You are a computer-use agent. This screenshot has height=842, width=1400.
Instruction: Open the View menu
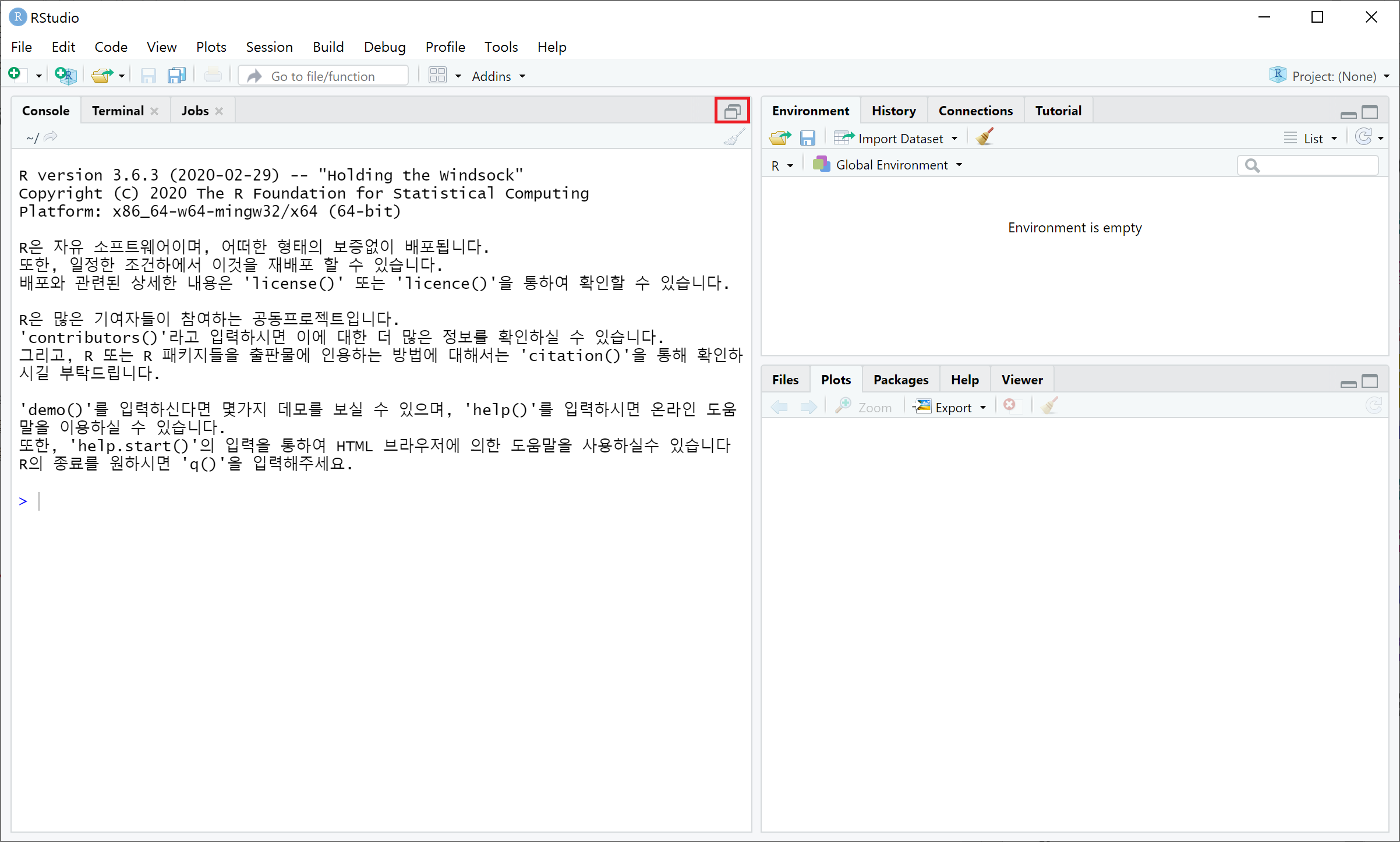[x=161, y=47]
